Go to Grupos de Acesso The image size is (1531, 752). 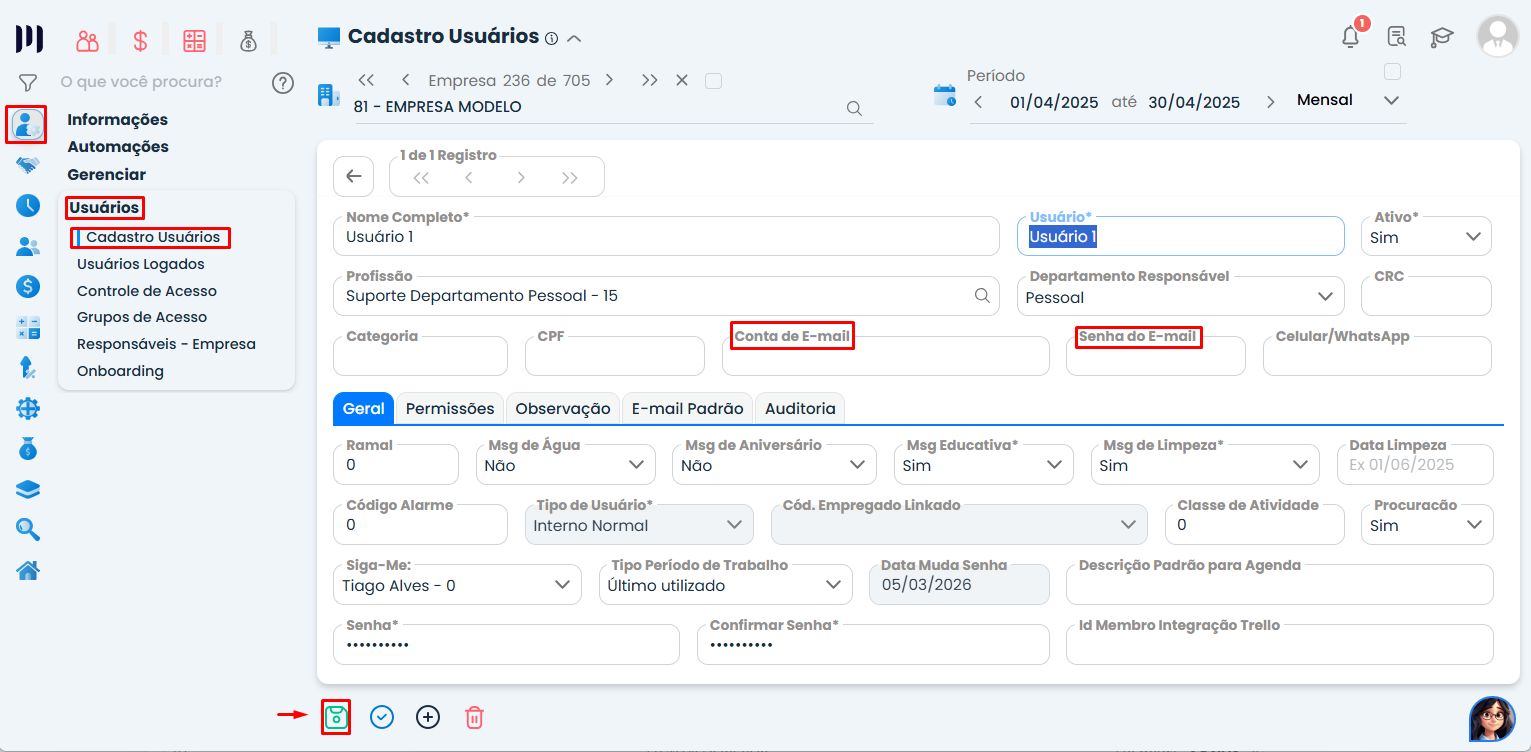coord(142,317)
